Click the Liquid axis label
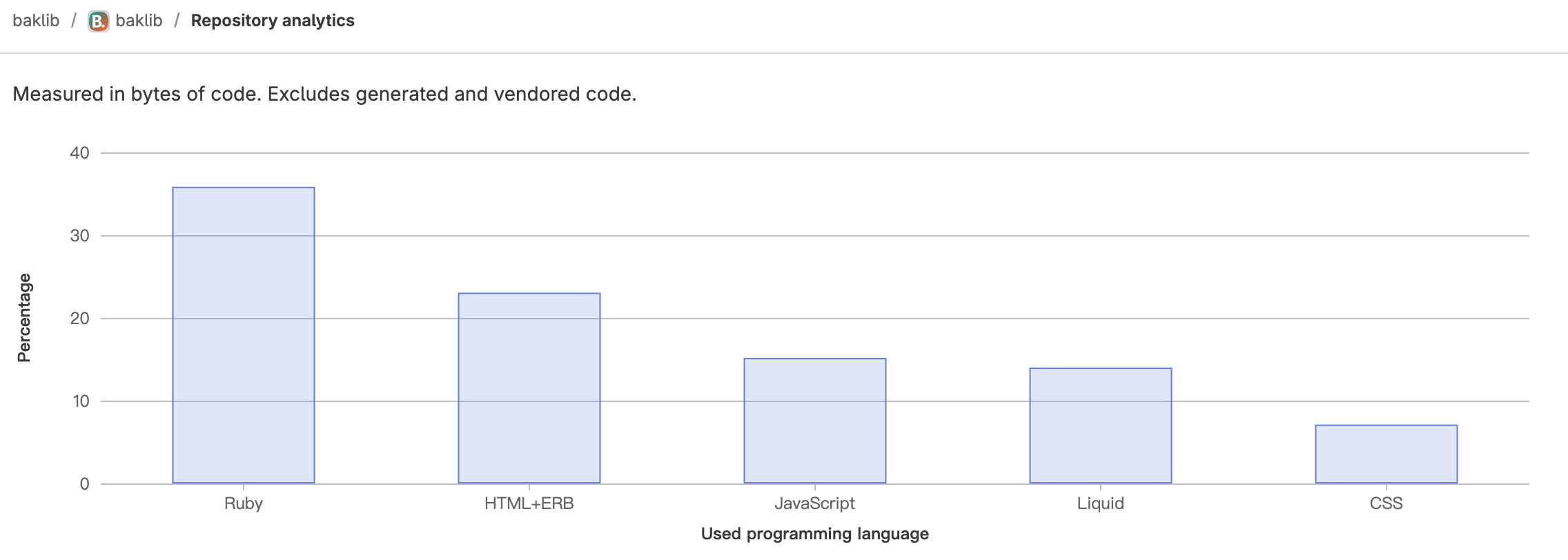Viewport: 1568px width, 560px height. [1101, 503]
